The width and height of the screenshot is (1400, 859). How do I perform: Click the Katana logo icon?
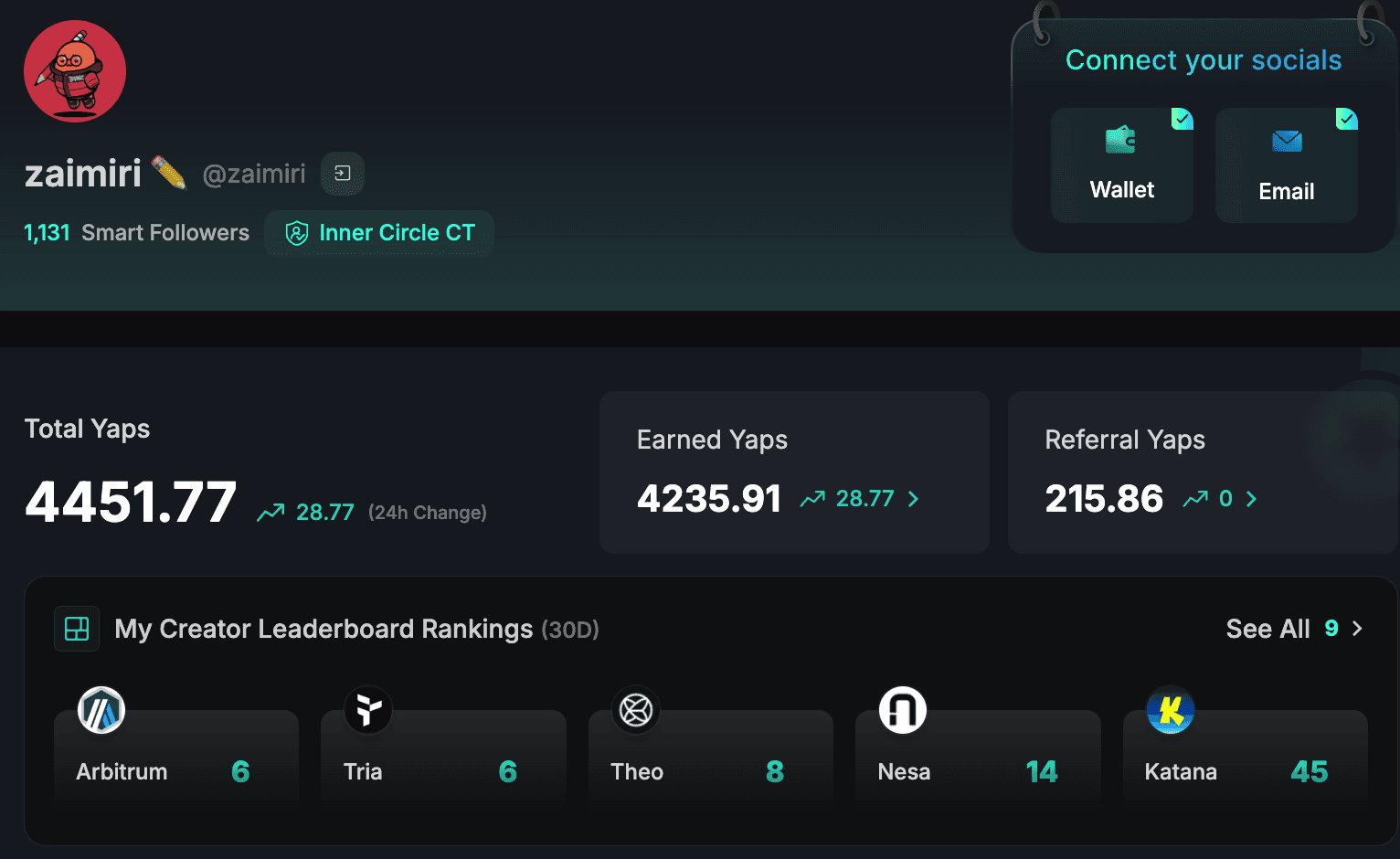(x=1171, y=710)
